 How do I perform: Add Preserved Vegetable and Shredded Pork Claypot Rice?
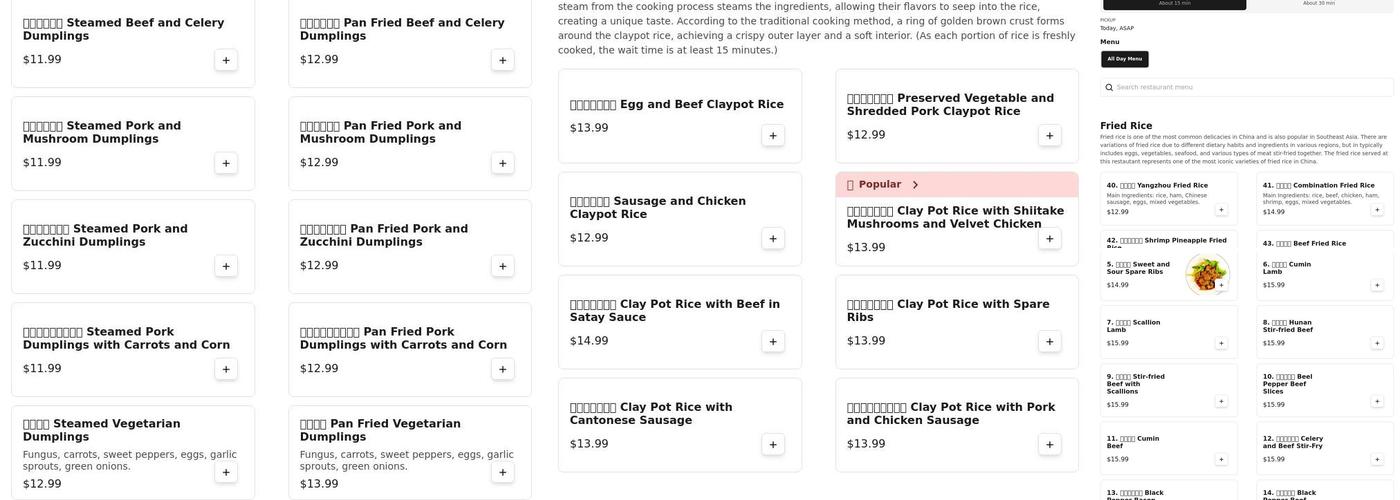click(1050, 136)
